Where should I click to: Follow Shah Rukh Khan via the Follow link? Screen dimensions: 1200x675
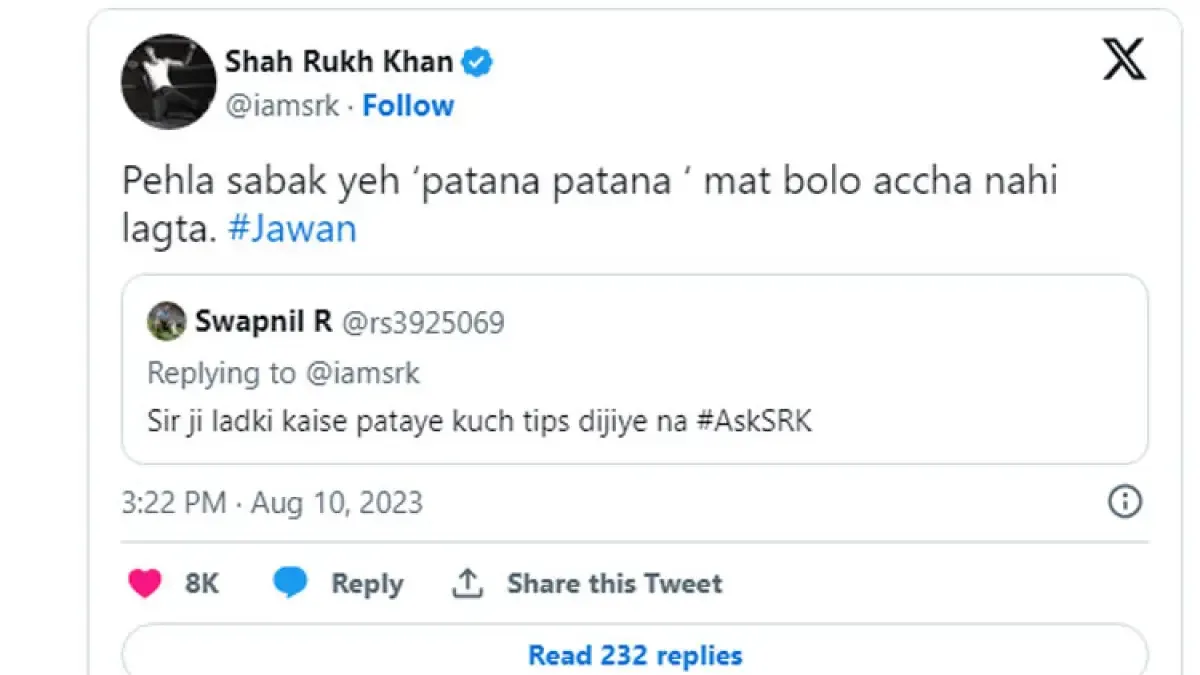pos(408,105)
